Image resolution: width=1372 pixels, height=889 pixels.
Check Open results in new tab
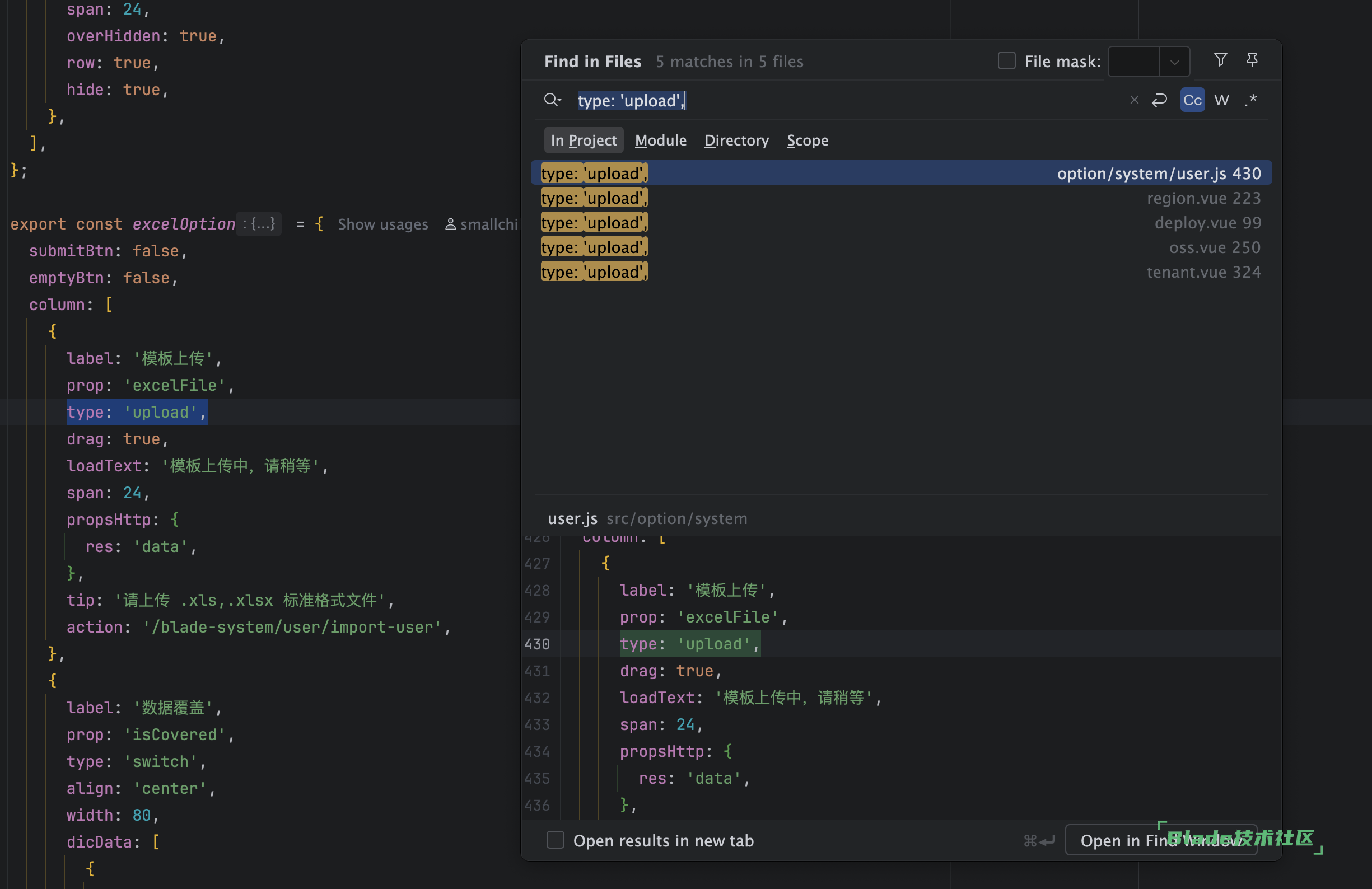point(555,840)
